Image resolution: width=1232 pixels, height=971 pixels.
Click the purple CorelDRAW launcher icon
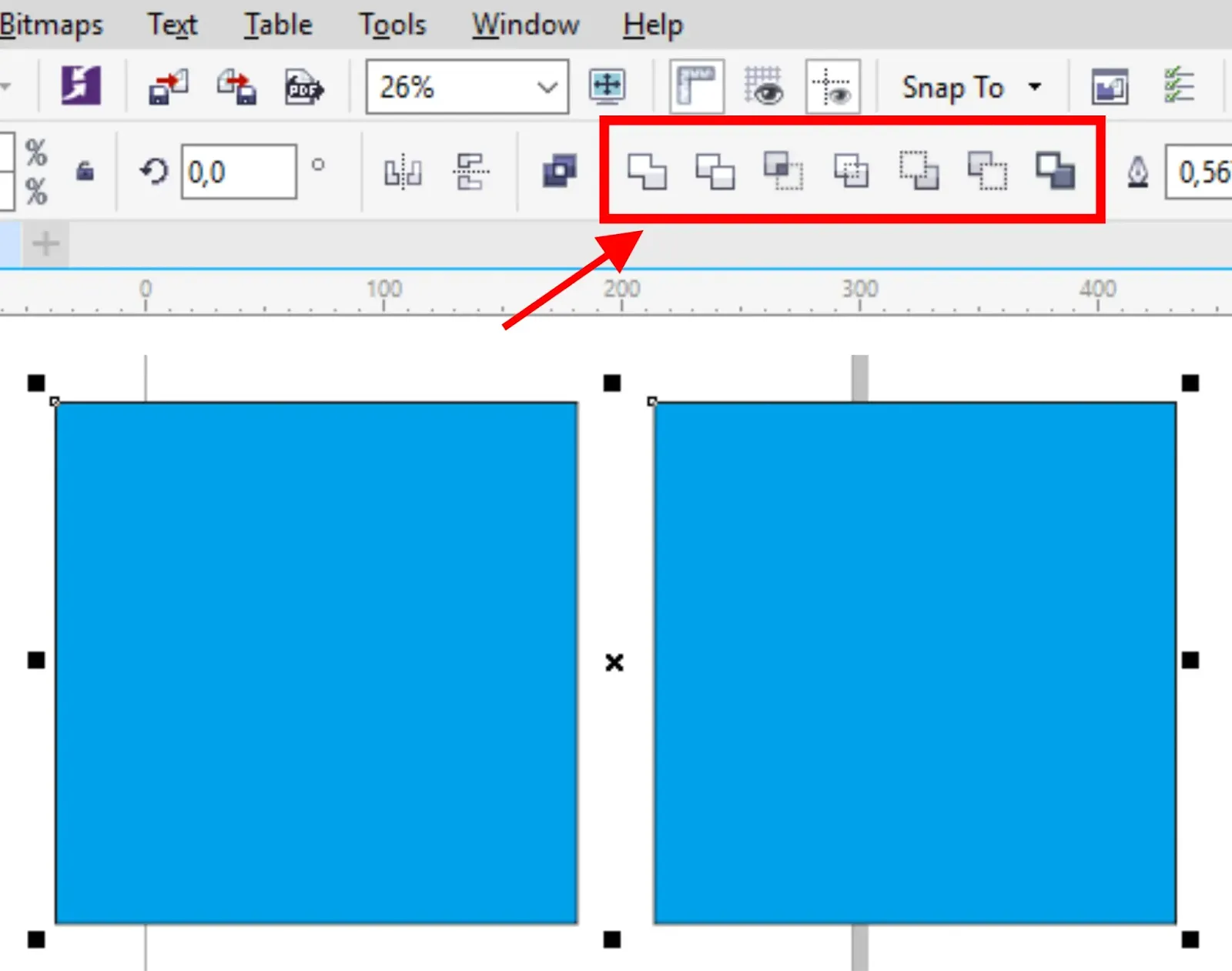coord(81,85)
